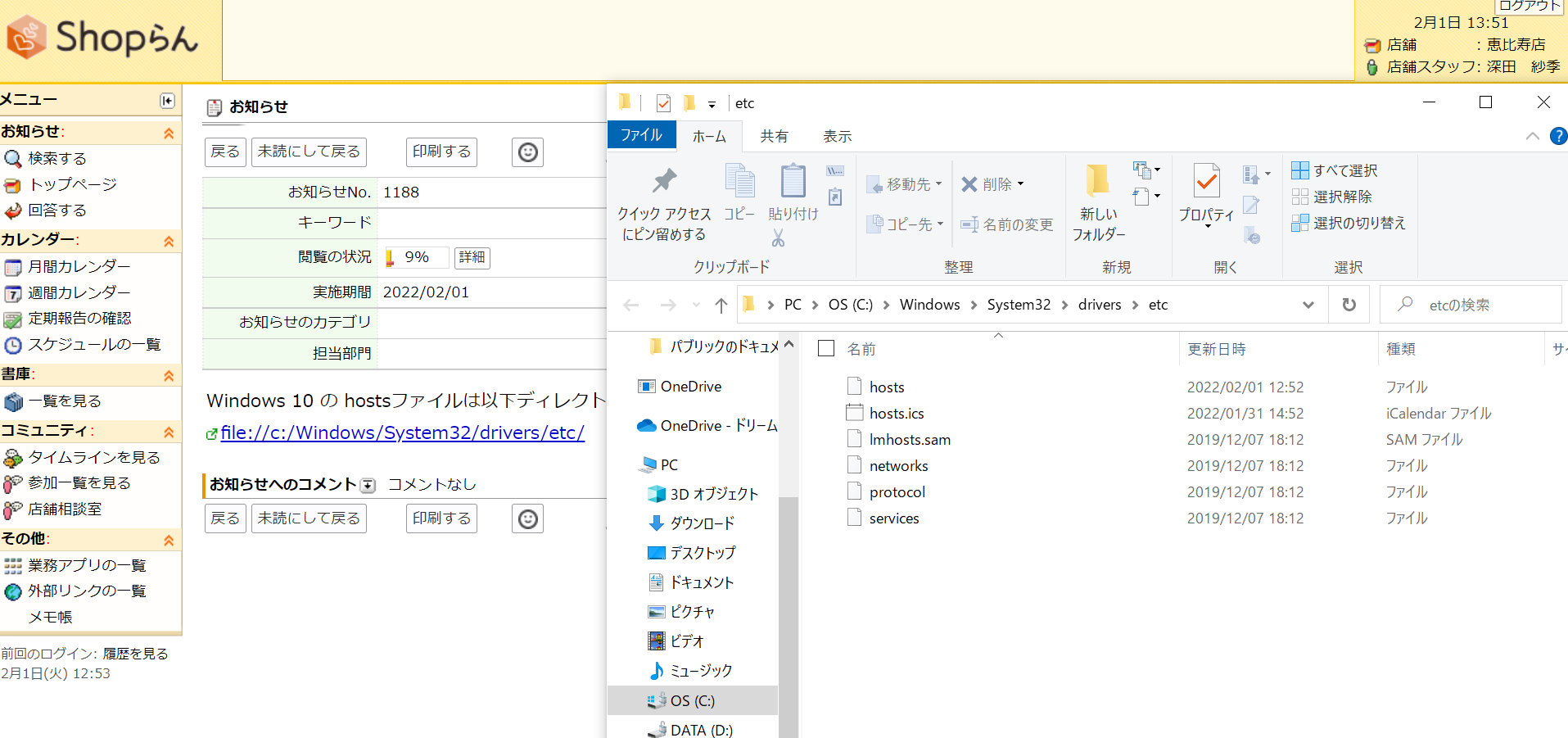Click the up-directory arrow in Explorer
Viewport: 1568px width, 738px height.
(x=721, y=306)
